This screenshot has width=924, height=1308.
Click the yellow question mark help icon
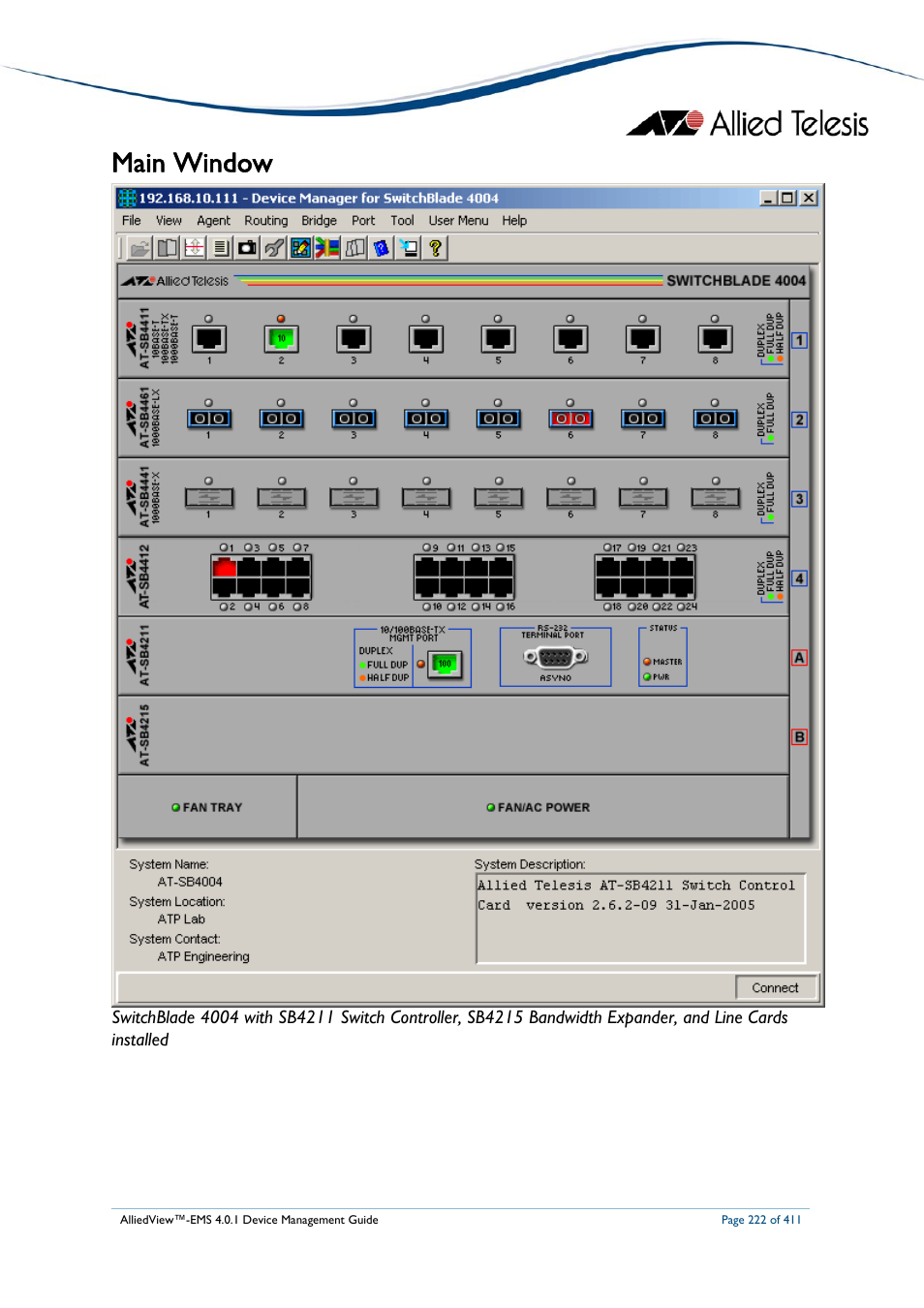pos(436,248)
